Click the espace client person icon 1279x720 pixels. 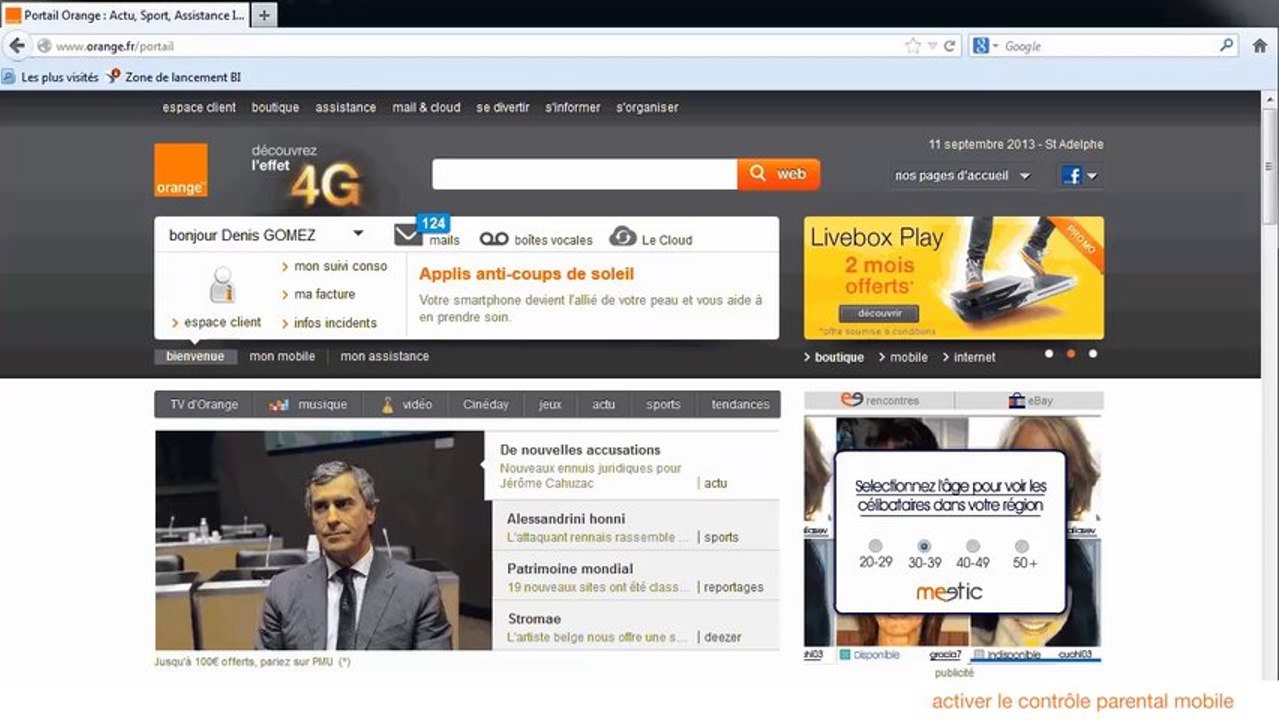[x=222, y=286]
